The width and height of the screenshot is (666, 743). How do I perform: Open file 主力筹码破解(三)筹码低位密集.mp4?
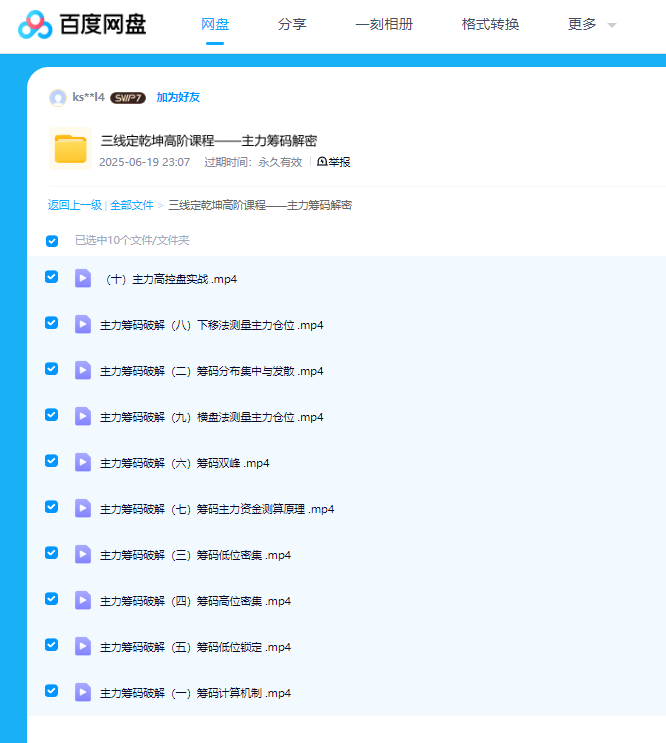196,555
